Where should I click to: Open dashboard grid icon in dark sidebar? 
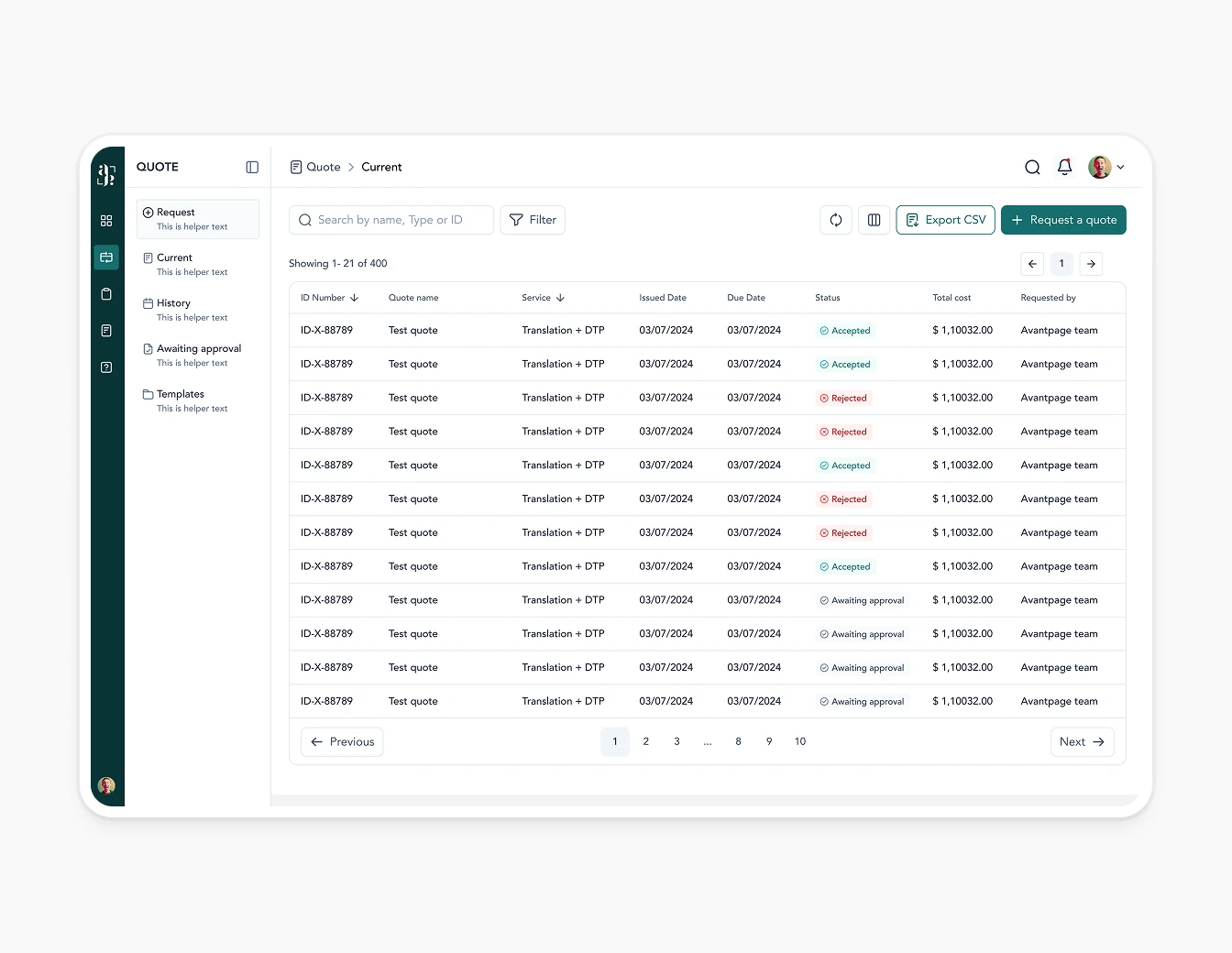coord(106,221)
